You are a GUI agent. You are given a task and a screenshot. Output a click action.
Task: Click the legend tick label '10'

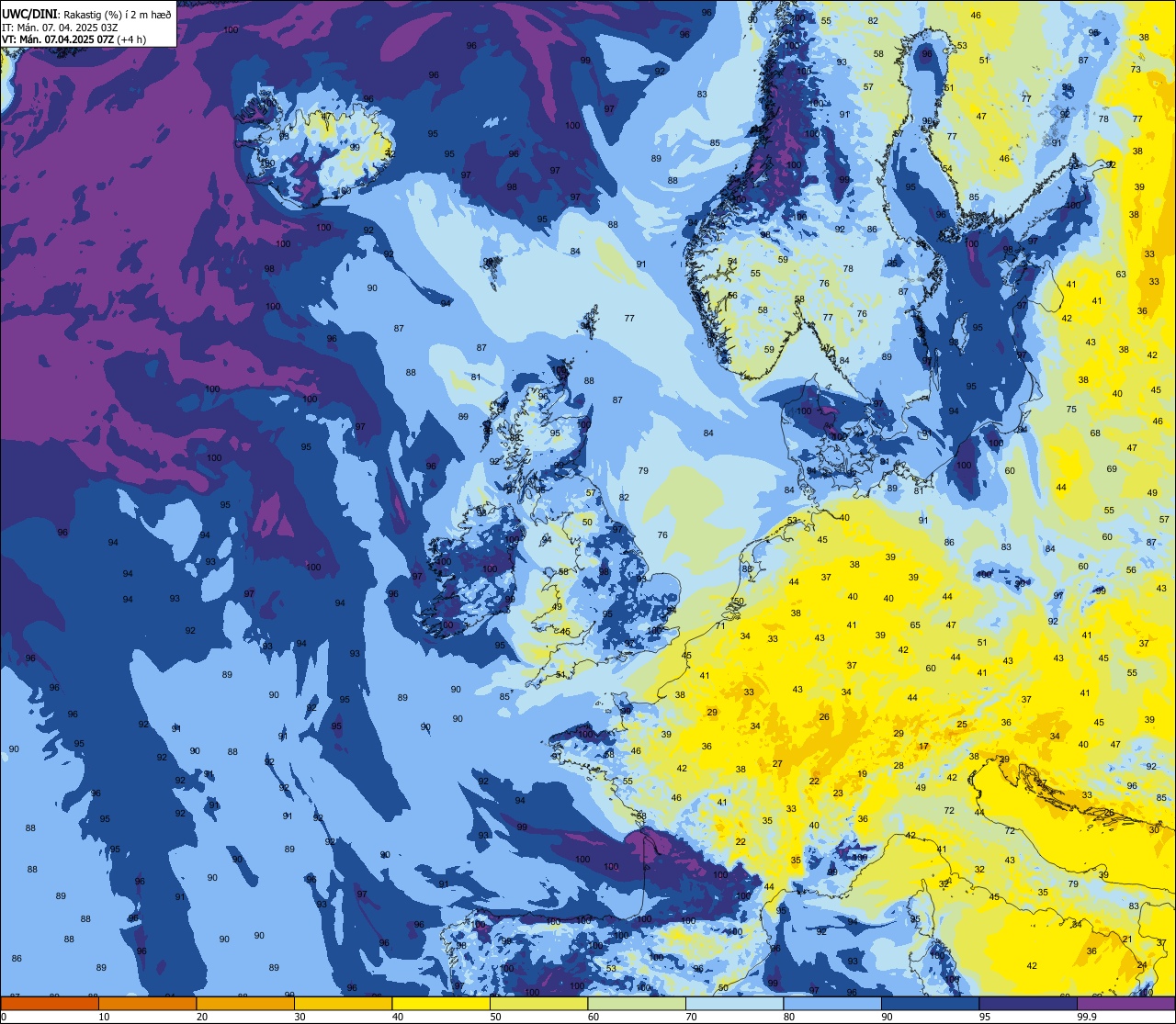tap(104, 1017)
